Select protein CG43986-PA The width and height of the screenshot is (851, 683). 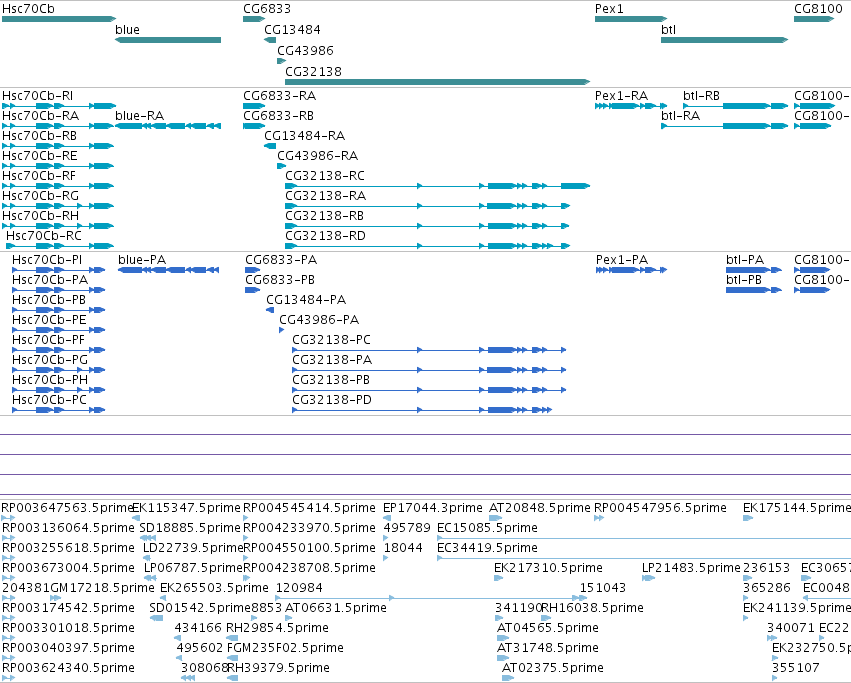coord(319,320)
